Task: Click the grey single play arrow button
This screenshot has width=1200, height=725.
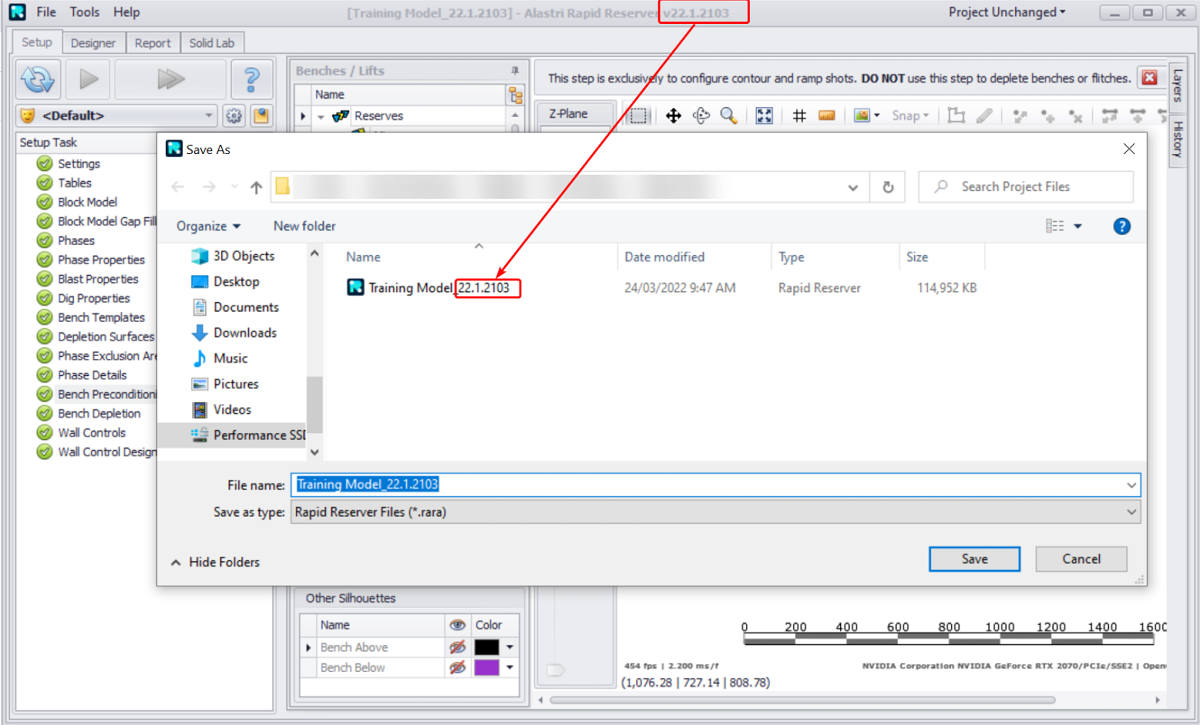Action: [x=88, y=78]
